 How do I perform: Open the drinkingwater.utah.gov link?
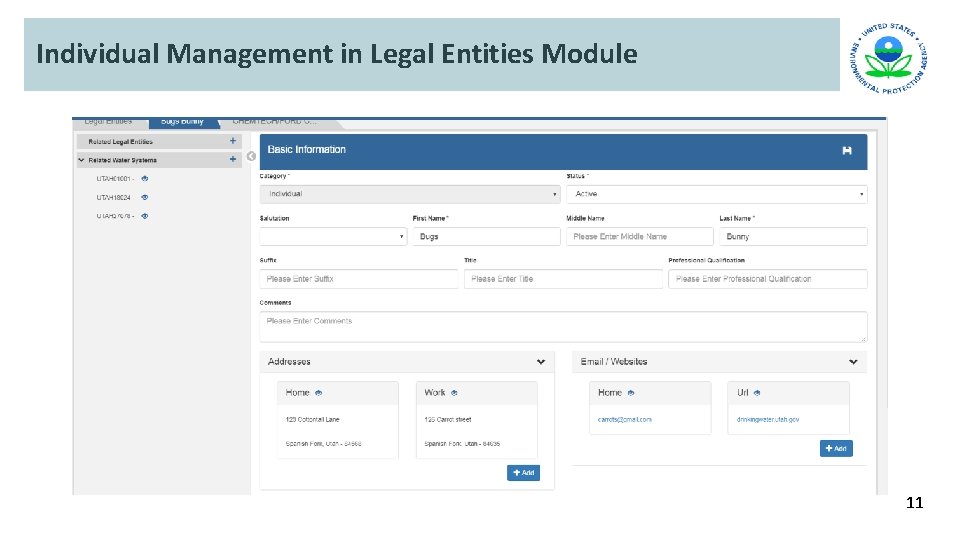coord(768,419)
